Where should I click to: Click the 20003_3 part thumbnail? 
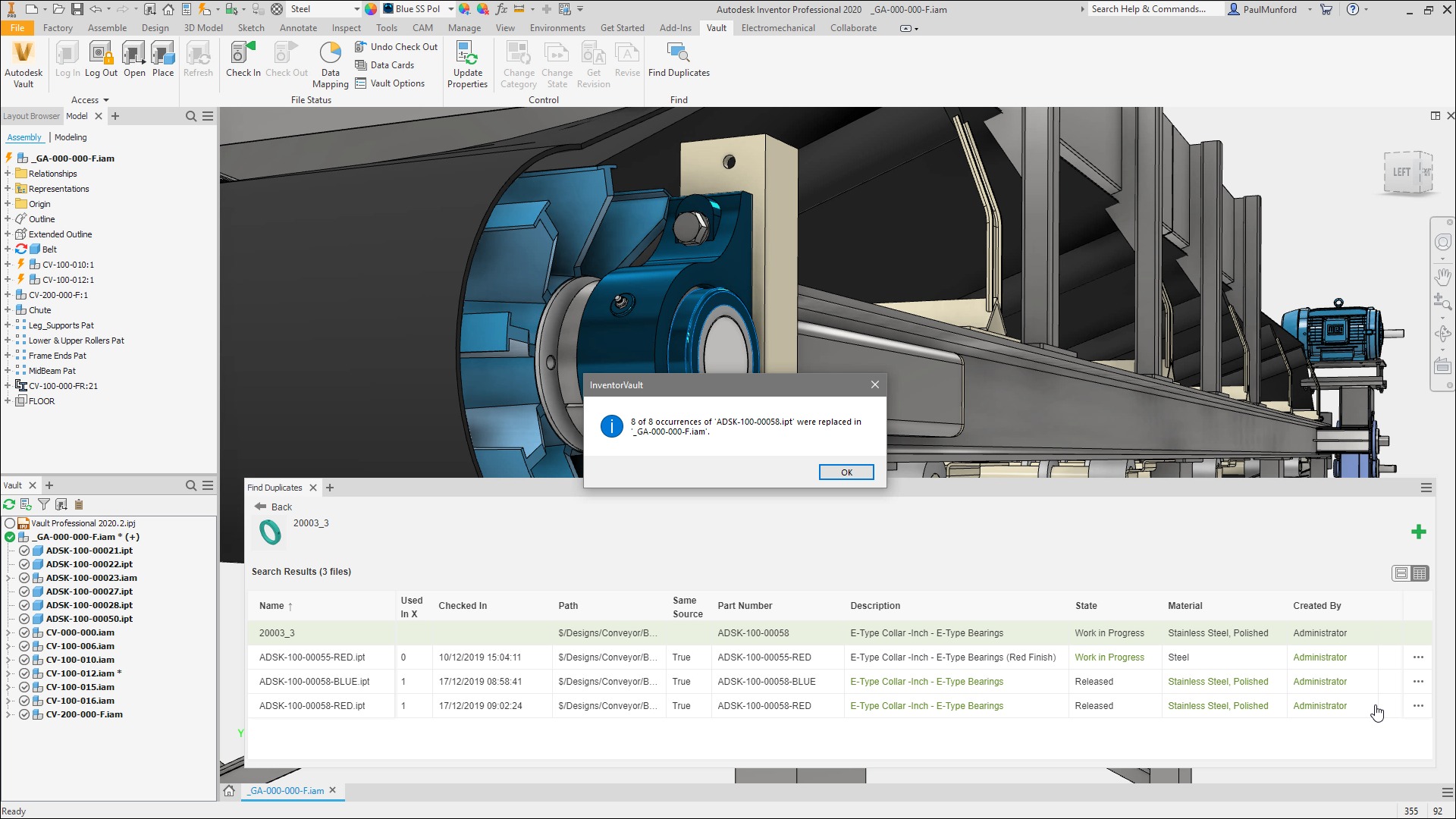click(270, 532)
